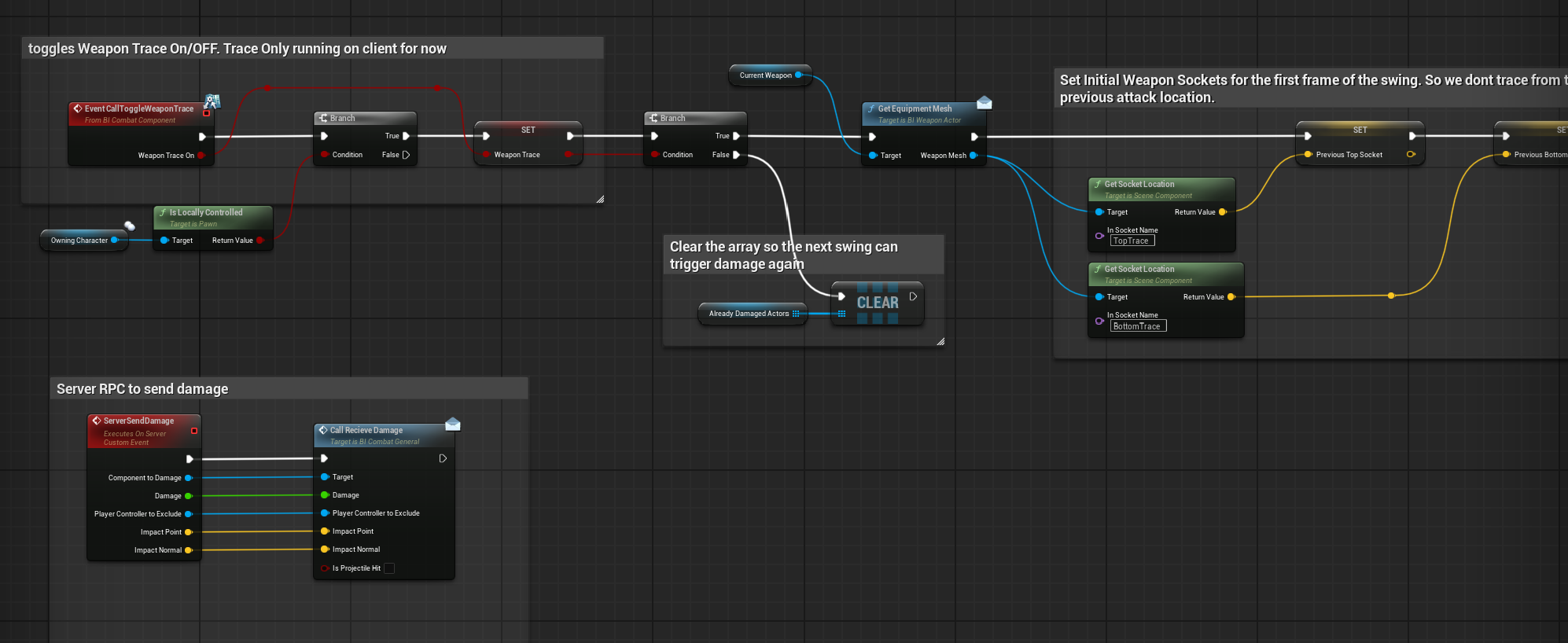The width and height of the screenshot is (1568, 643).
Task: Click the CLEAR node's output execution pin
Action: pos(913,296)
